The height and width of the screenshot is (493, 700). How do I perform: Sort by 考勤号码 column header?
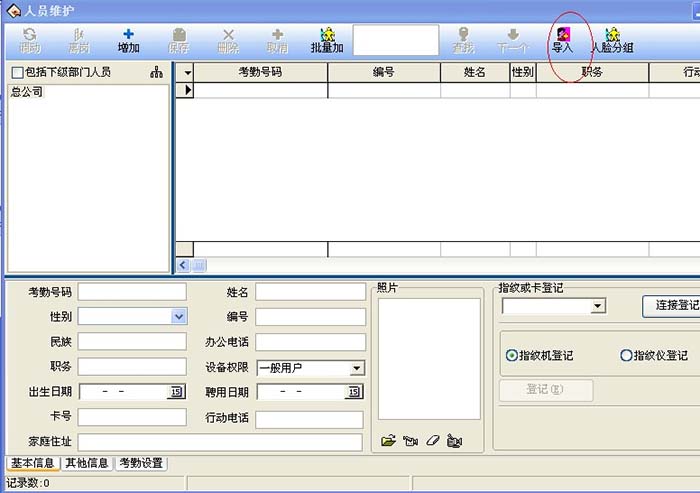click(260, 72)
